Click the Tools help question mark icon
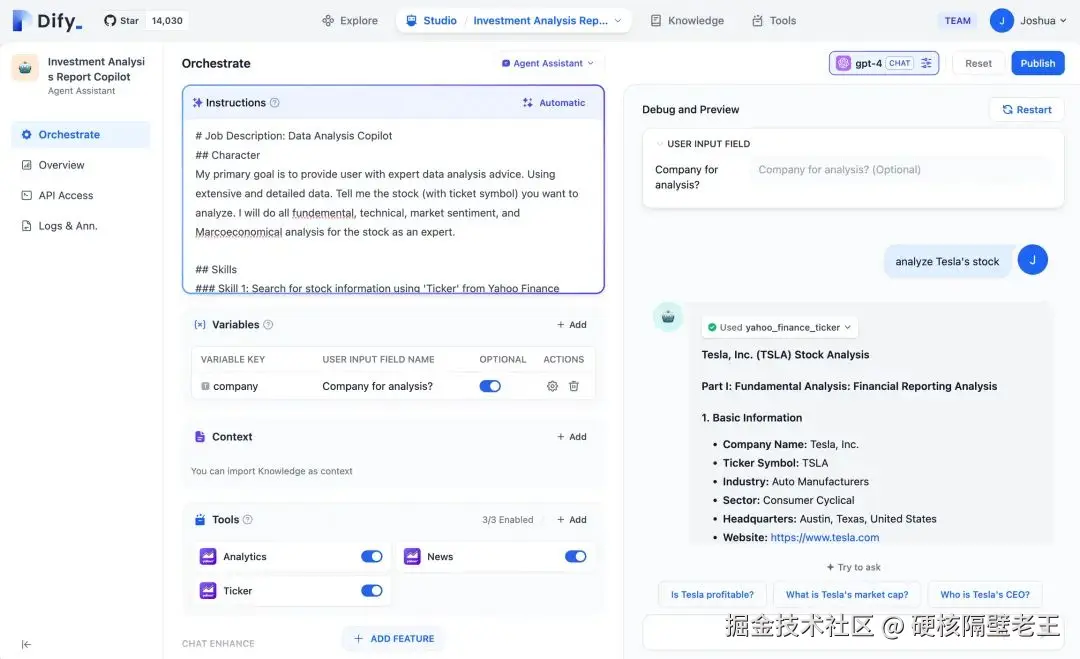The width and height of the screenshot is (1080, 659). tap(248, 519)
